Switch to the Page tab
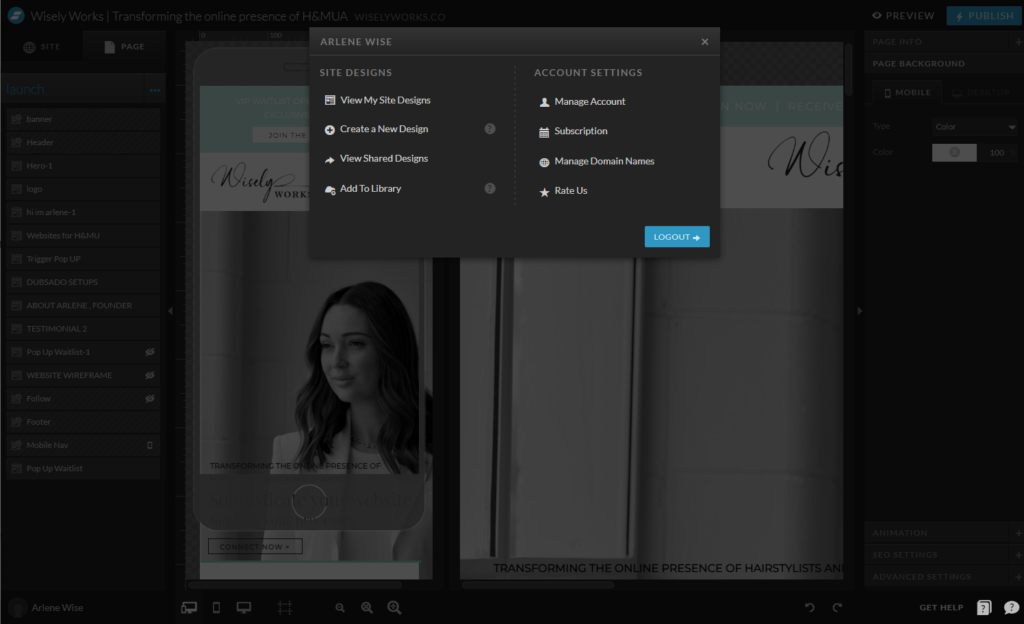Screen dimensions: 1024x624 tap(124, 47)
